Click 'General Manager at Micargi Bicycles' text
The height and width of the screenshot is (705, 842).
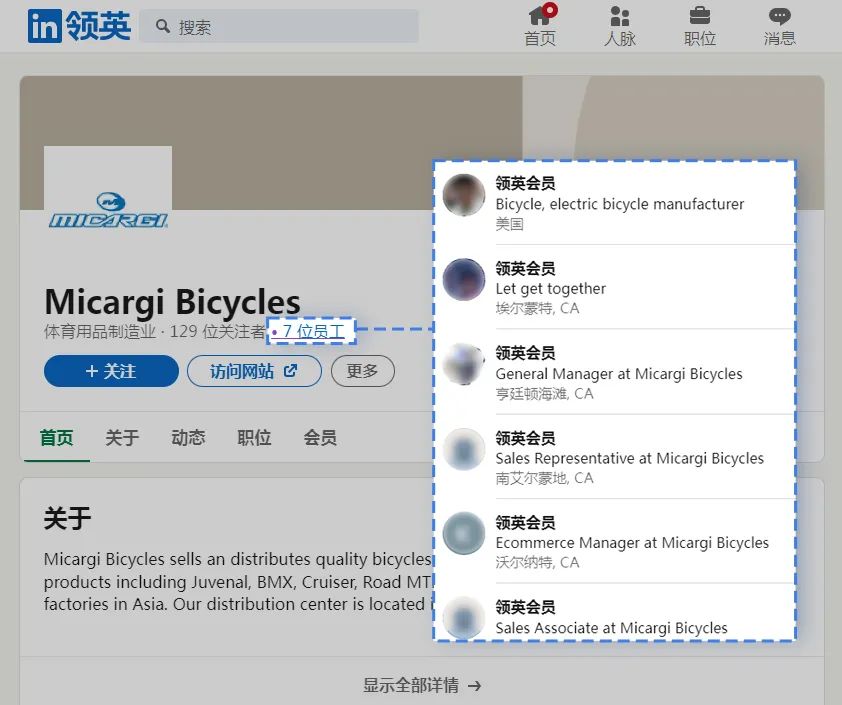coord(619,373)
